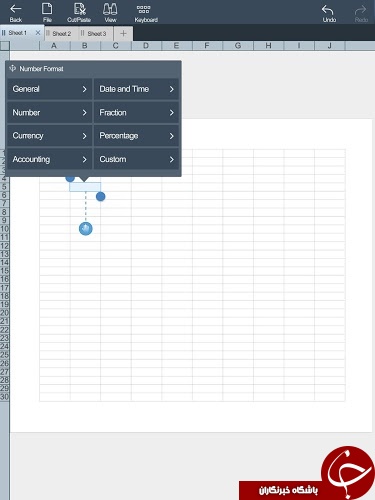Select column D header
Viewport: 375px width, 500px height.
click(x=146, y=46)
